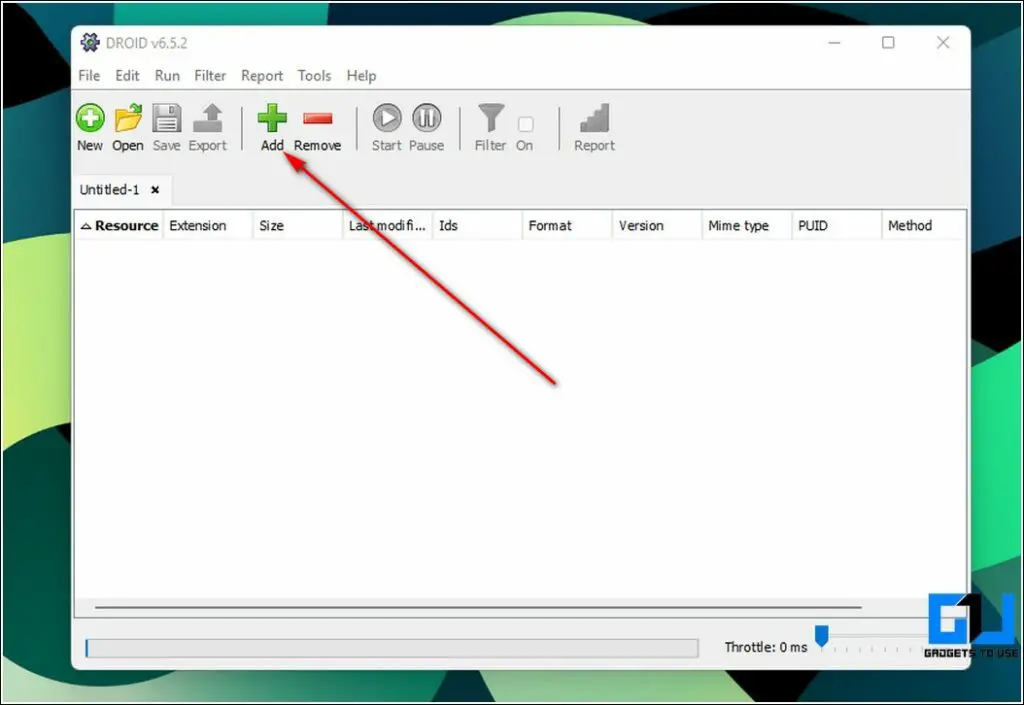Viewport: 1024px width, 705px height.
Task: Start the identification with the Start icon
Action: (386, 118)
